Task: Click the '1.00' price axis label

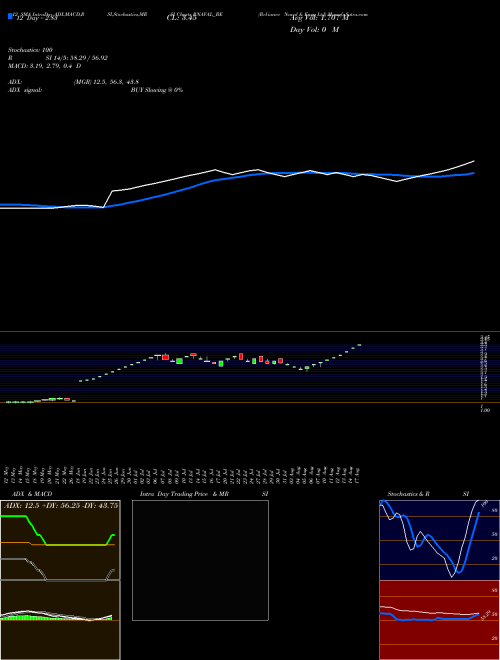Action: click(x=485, y=410)
